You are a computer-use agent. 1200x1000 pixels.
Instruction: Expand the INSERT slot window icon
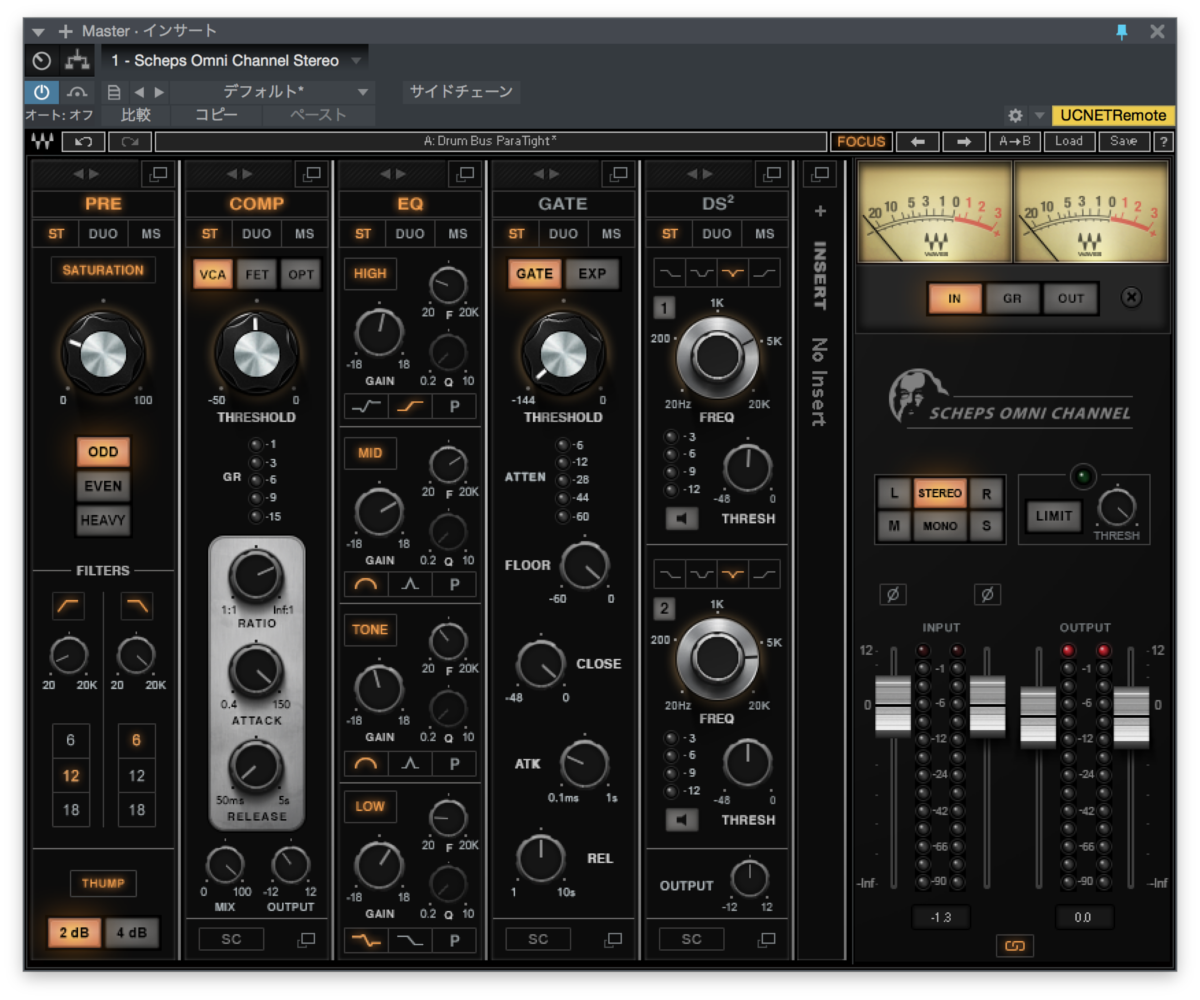(820, 174)
